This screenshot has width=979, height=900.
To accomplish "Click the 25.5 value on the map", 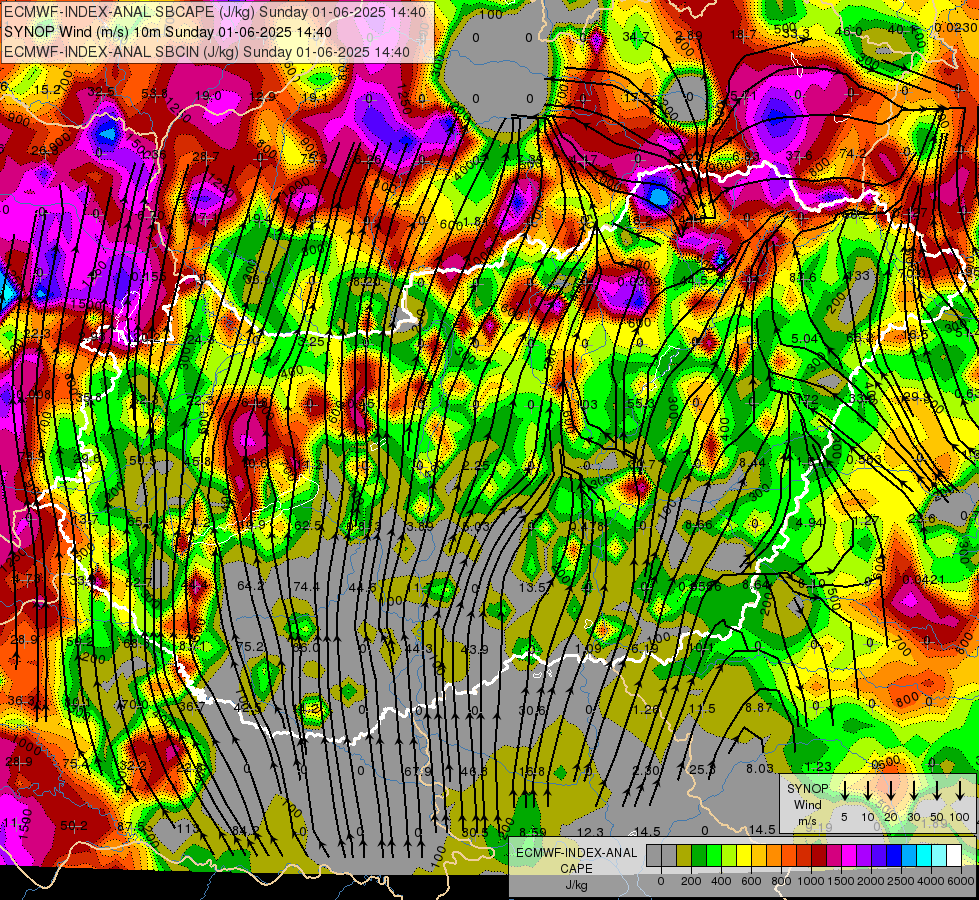I will [702, 769].
